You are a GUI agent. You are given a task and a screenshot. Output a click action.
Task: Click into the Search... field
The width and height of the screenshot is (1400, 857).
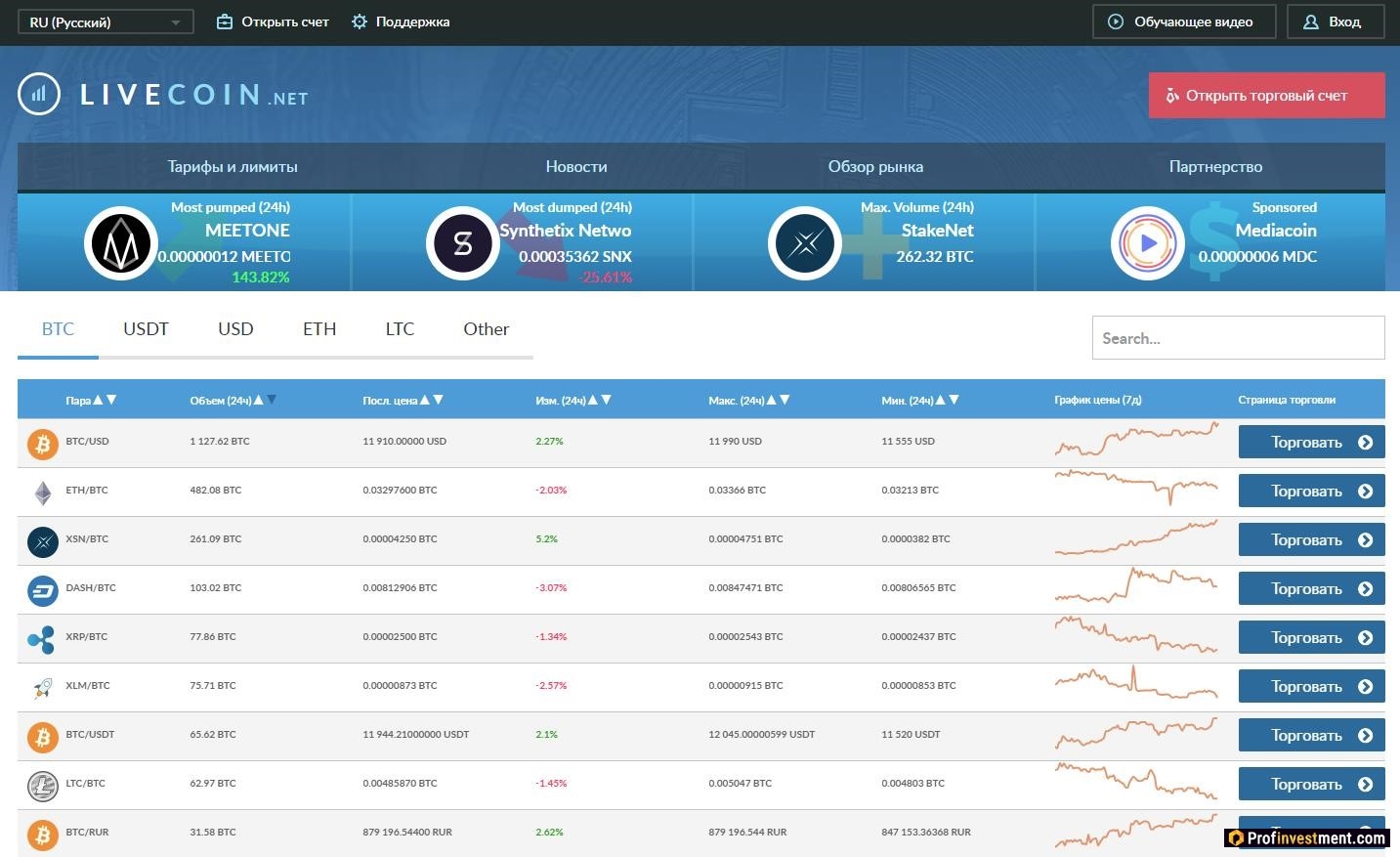tap(1238, 338)
